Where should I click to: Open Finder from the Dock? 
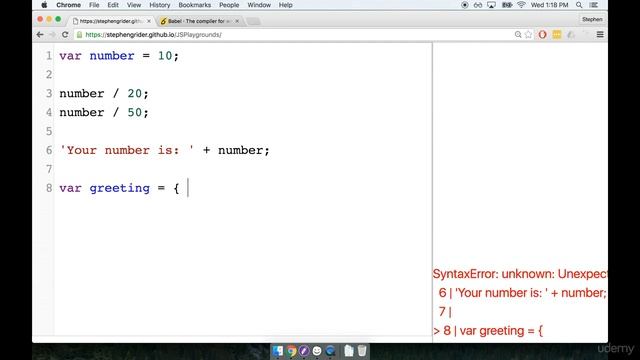(278, 351)
